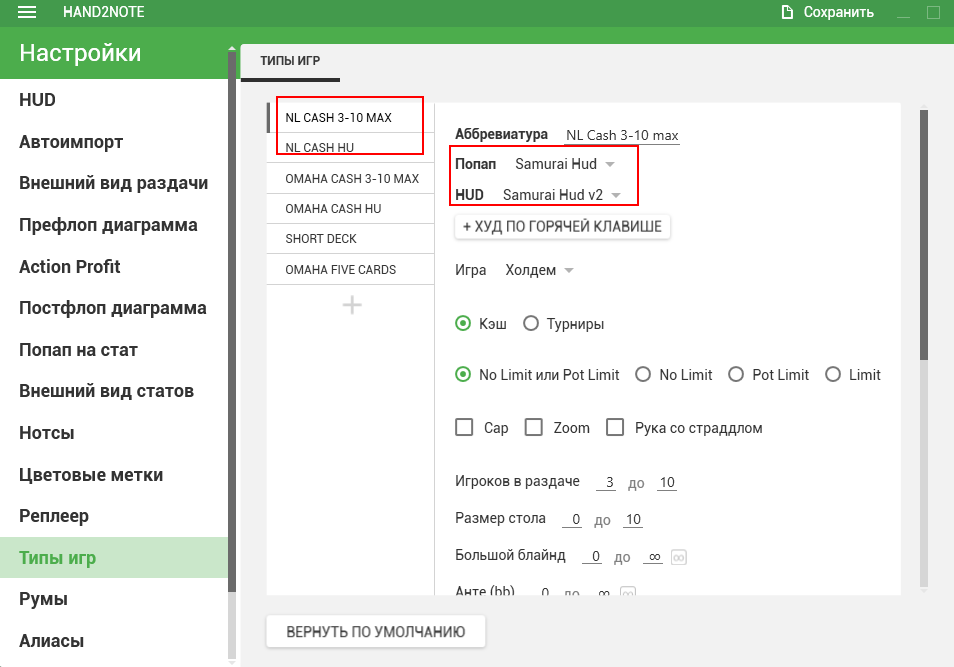The width and height of the screenshot is (954, 667).
Task: Edit Большой блайнд maximum field
Action: tap(653, 556)
